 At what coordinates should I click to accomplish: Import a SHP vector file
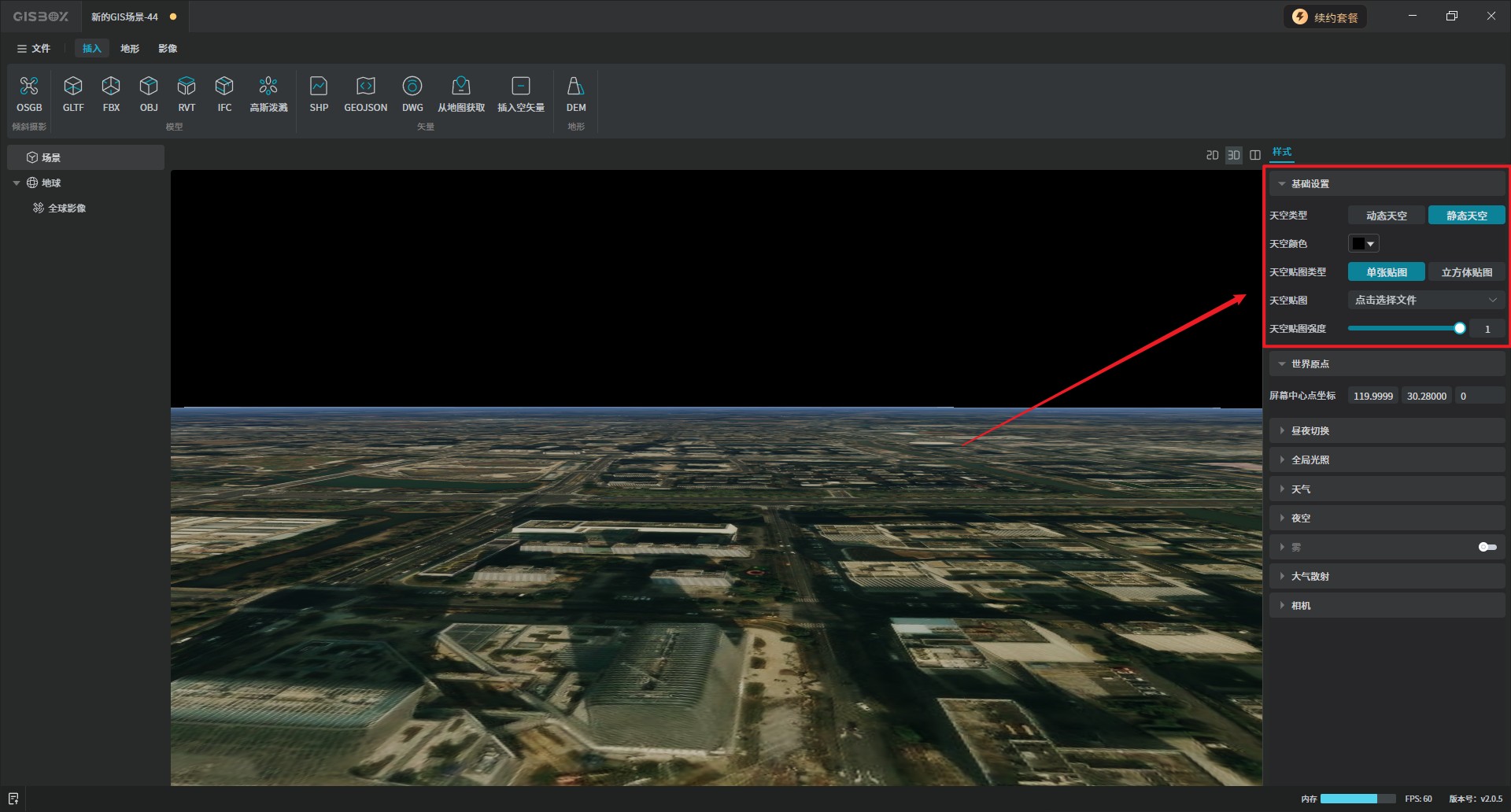pyautogui.click(x=319, y=94)
